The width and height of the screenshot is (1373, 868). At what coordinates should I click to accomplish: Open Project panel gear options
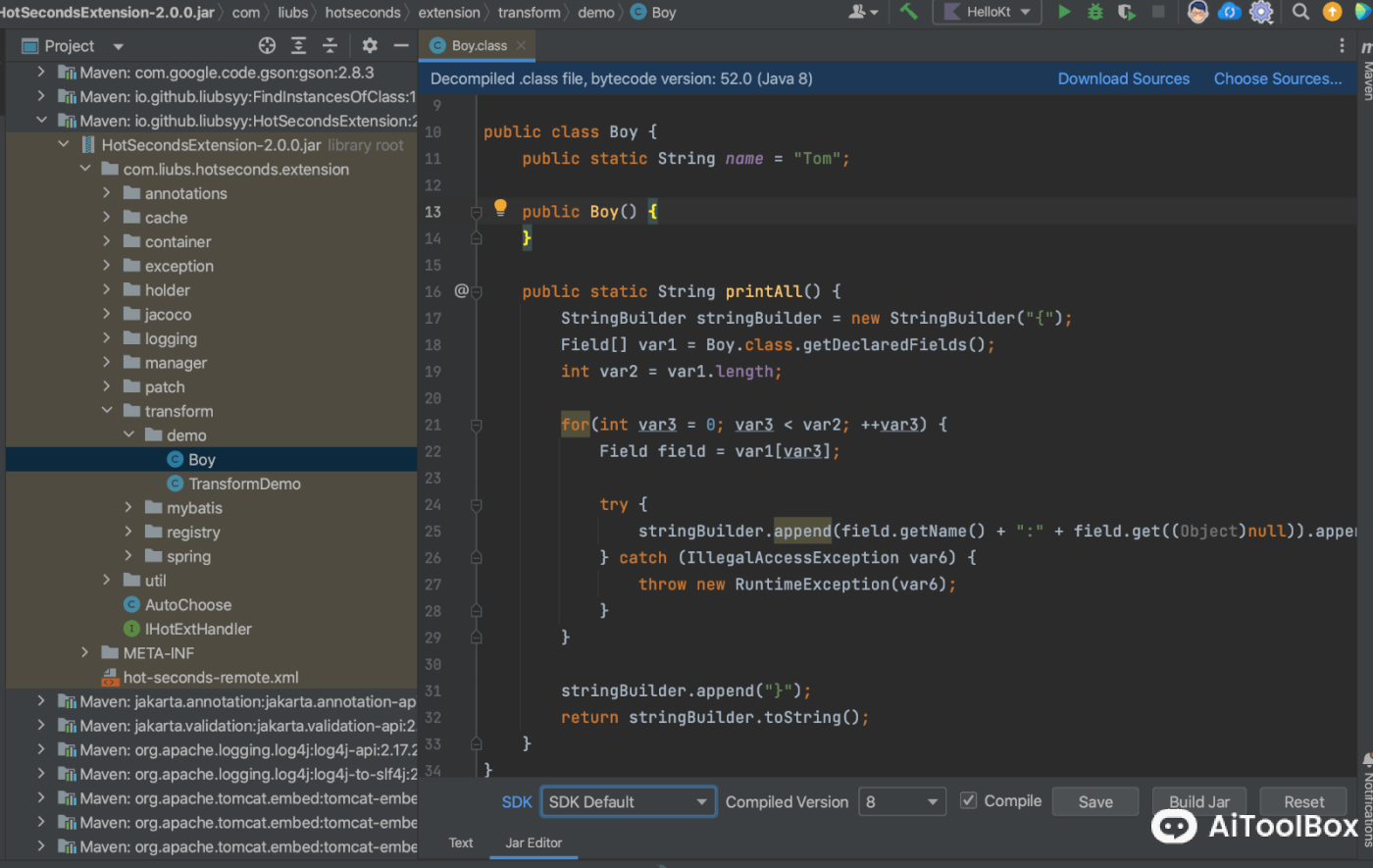(x=370, y=45)
